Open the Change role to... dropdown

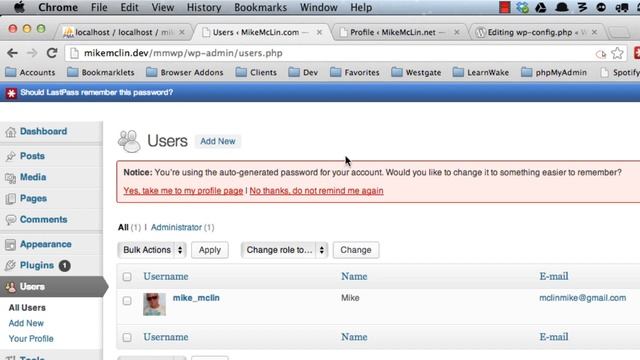(284, 250)
